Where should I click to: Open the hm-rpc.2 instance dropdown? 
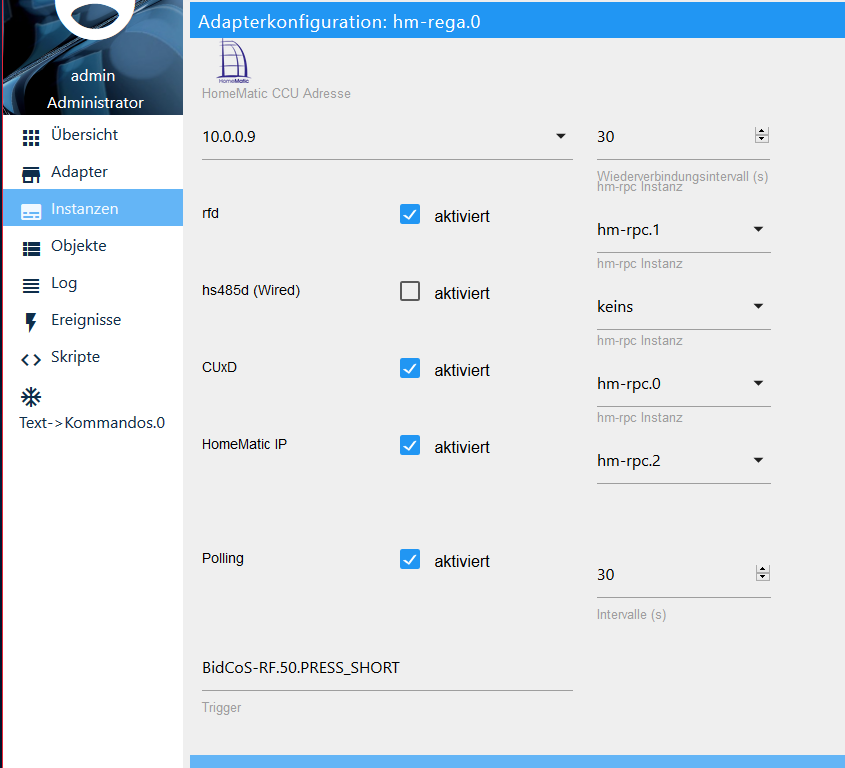pos(683,461)
